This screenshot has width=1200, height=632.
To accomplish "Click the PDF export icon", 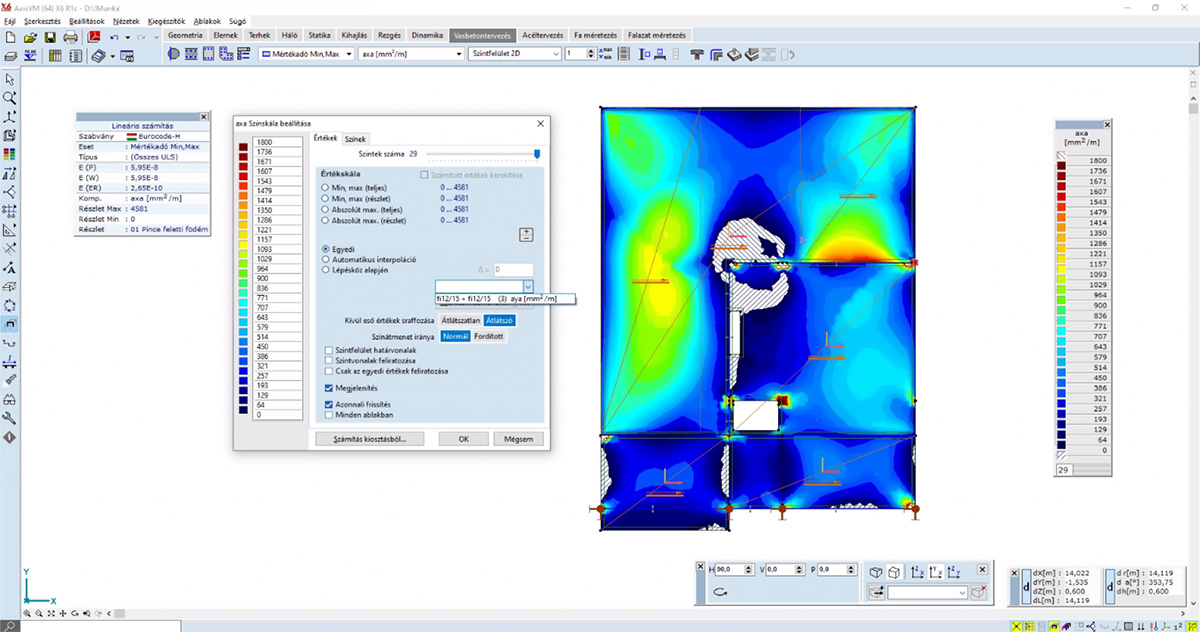I will coord(94,37).
